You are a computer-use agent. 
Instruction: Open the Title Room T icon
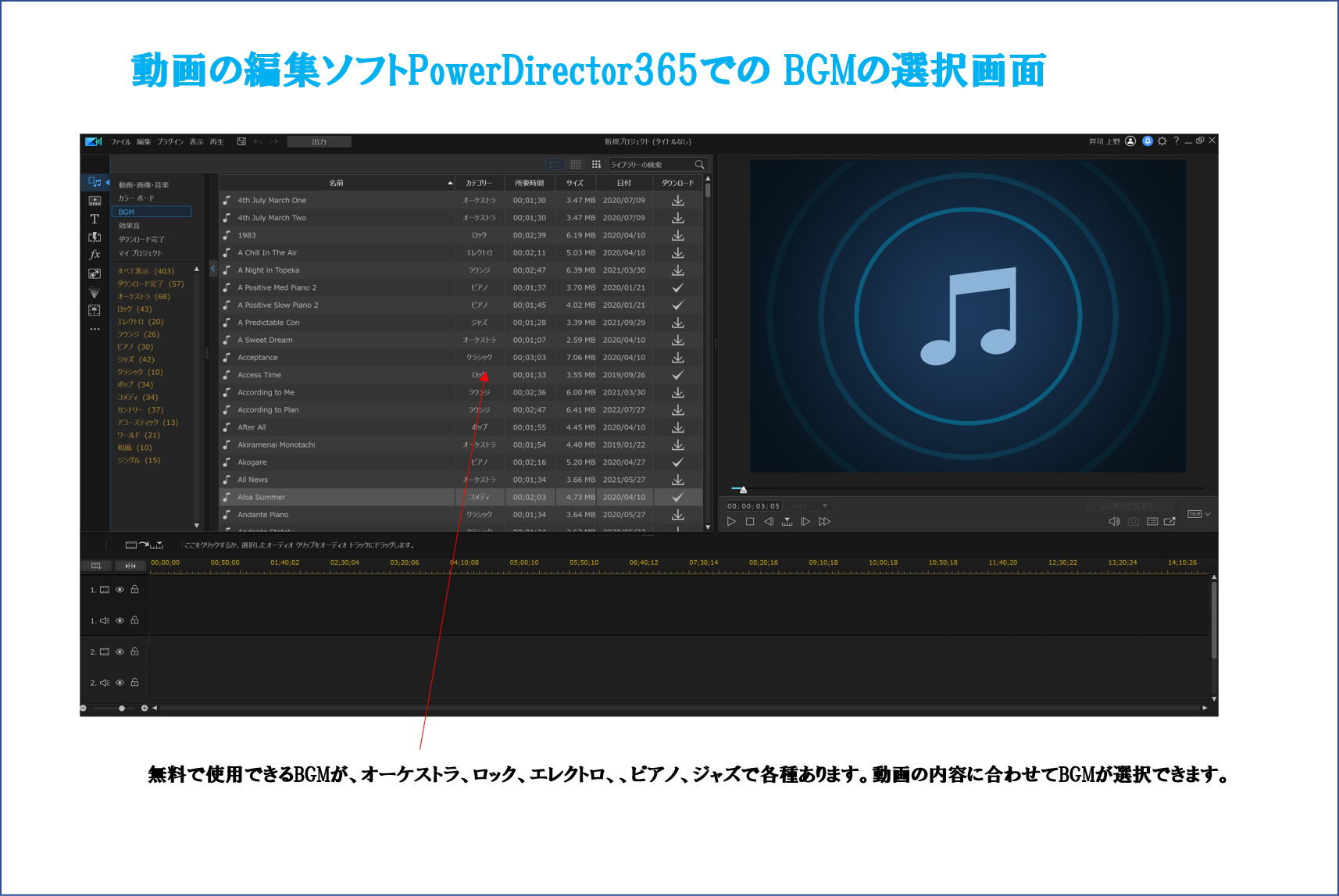pyautogui.click(x=95, y=219)
